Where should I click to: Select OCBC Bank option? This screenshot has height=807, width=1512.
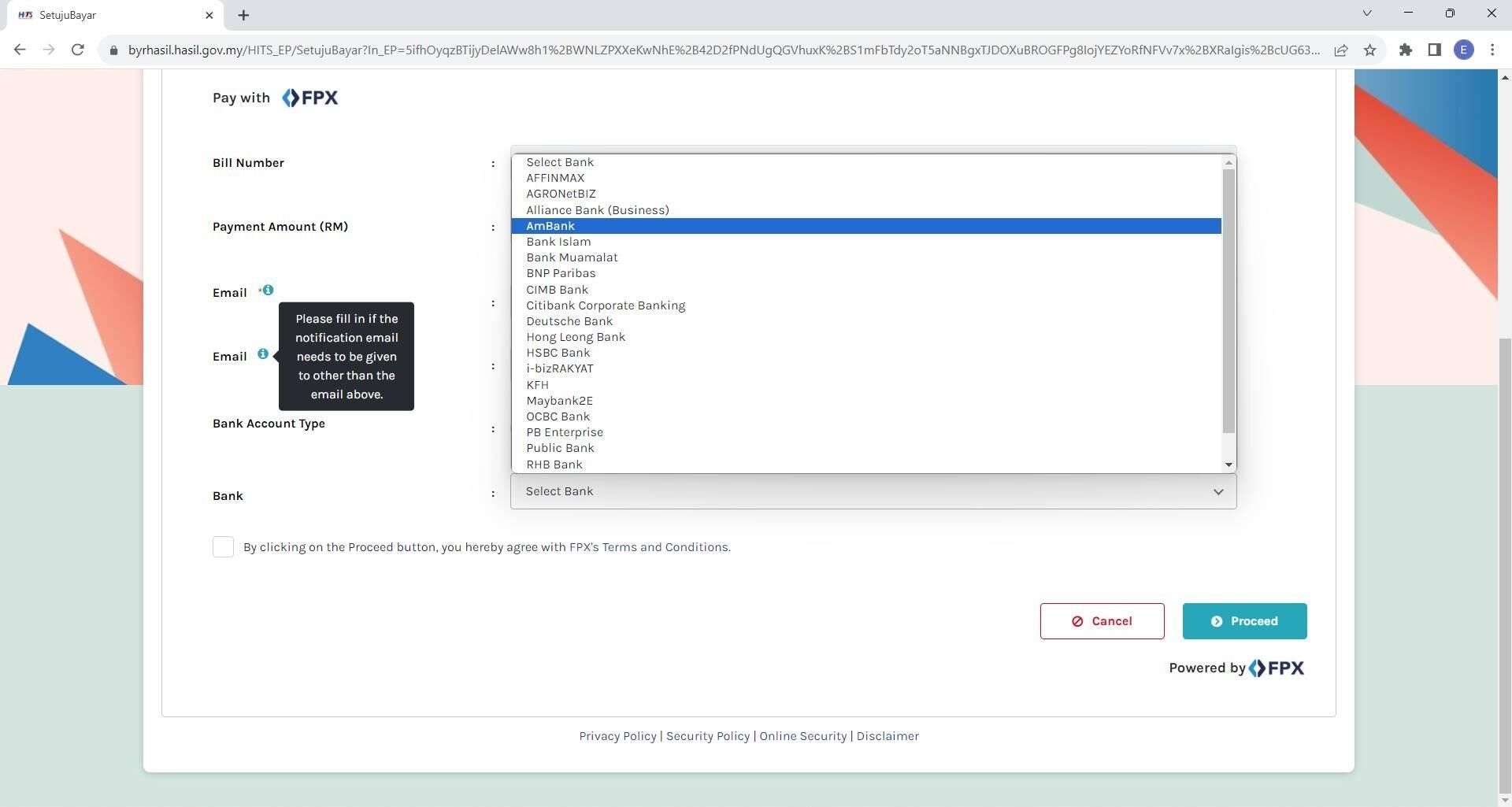[866, 416]
